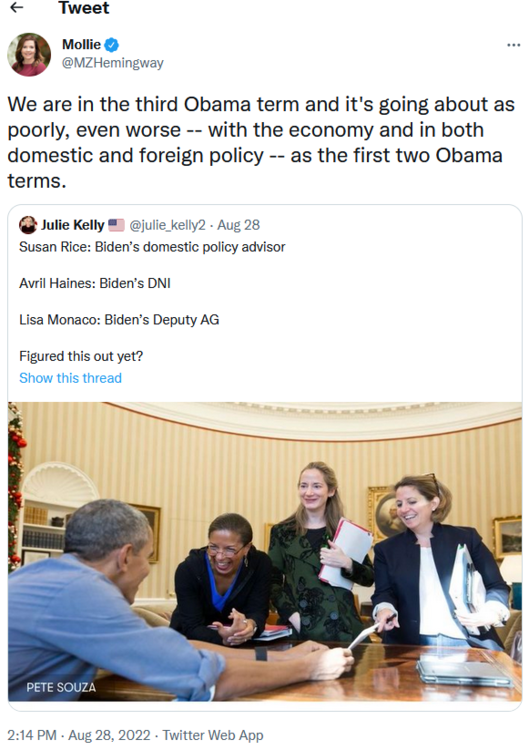Open the @MZHemingway handle
Viewport: 529px width, 750px height.
pos(113,63)
